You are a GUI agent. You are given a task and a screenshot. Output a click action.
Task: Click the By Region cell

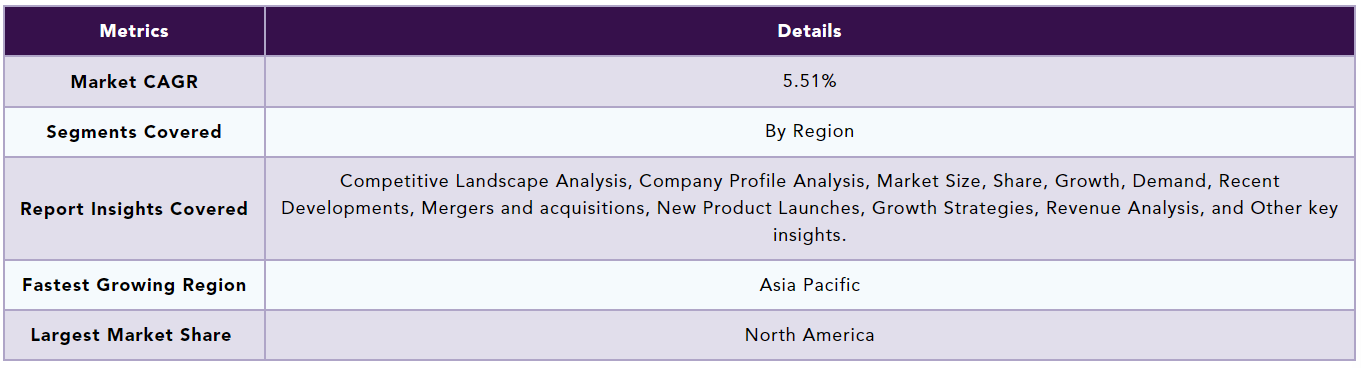point(809,131)
